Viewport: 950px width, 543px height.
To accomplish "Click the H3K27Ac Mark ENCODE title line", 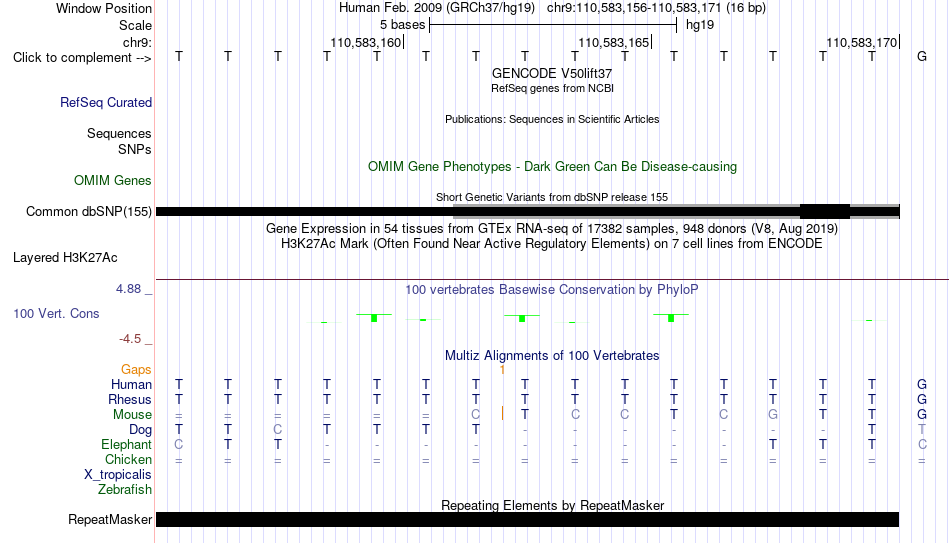I will coord(552,244).
